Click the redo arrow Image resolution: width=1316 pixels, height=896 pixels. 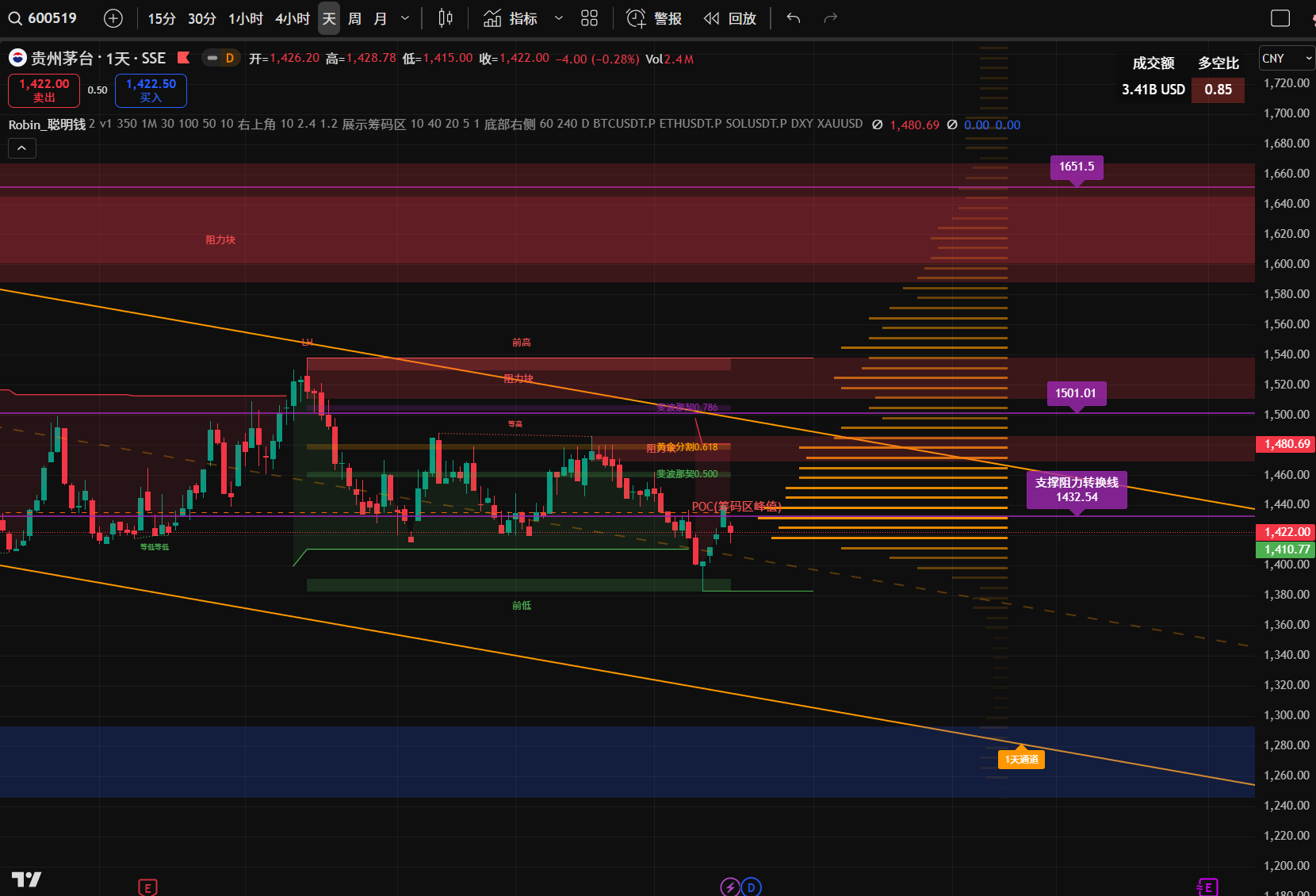tap(830, 18)
